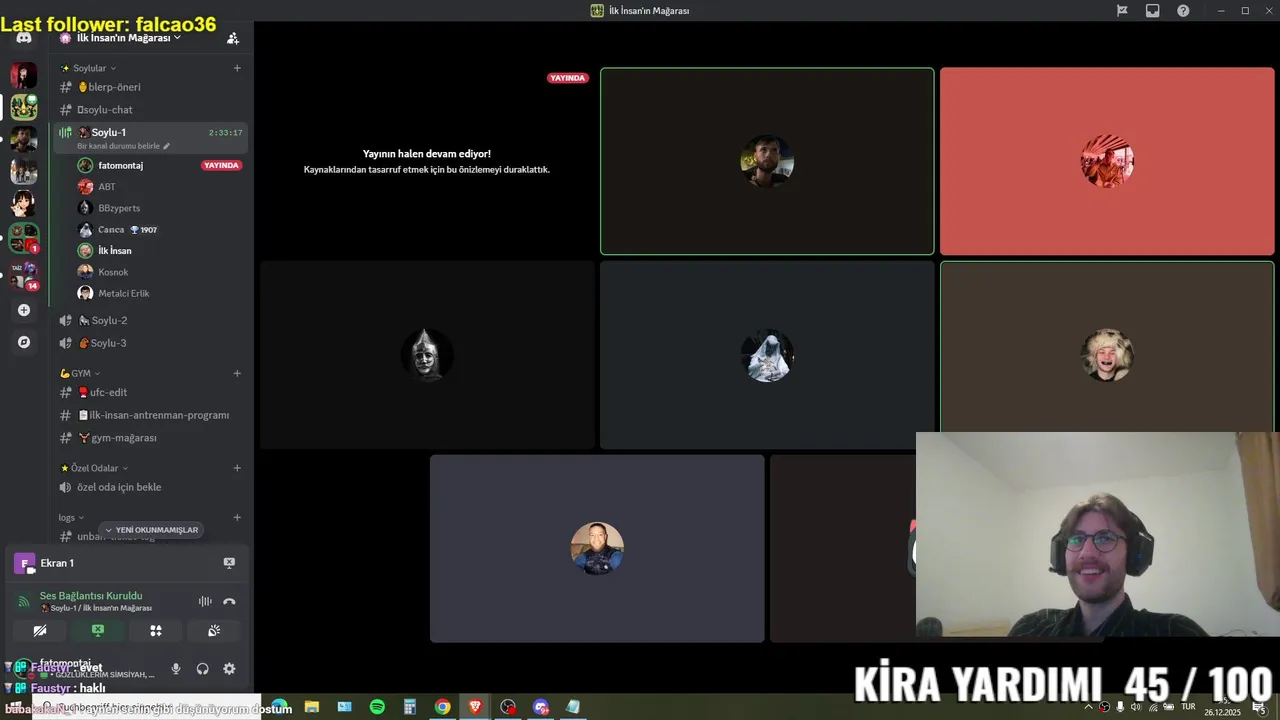Click the YAYINDA badge beside fatomontaj

[221, 165]
